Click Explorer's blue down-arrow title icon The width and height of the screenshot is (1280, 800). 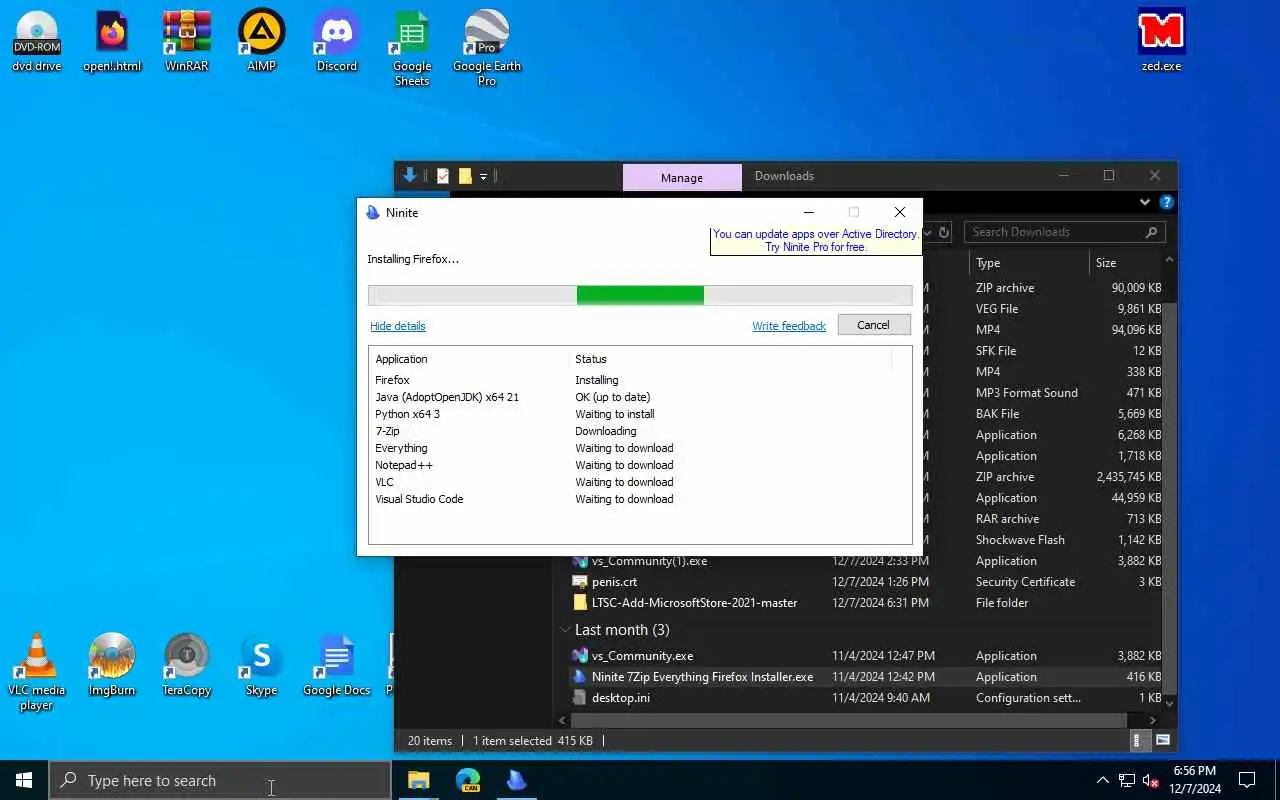409,176
